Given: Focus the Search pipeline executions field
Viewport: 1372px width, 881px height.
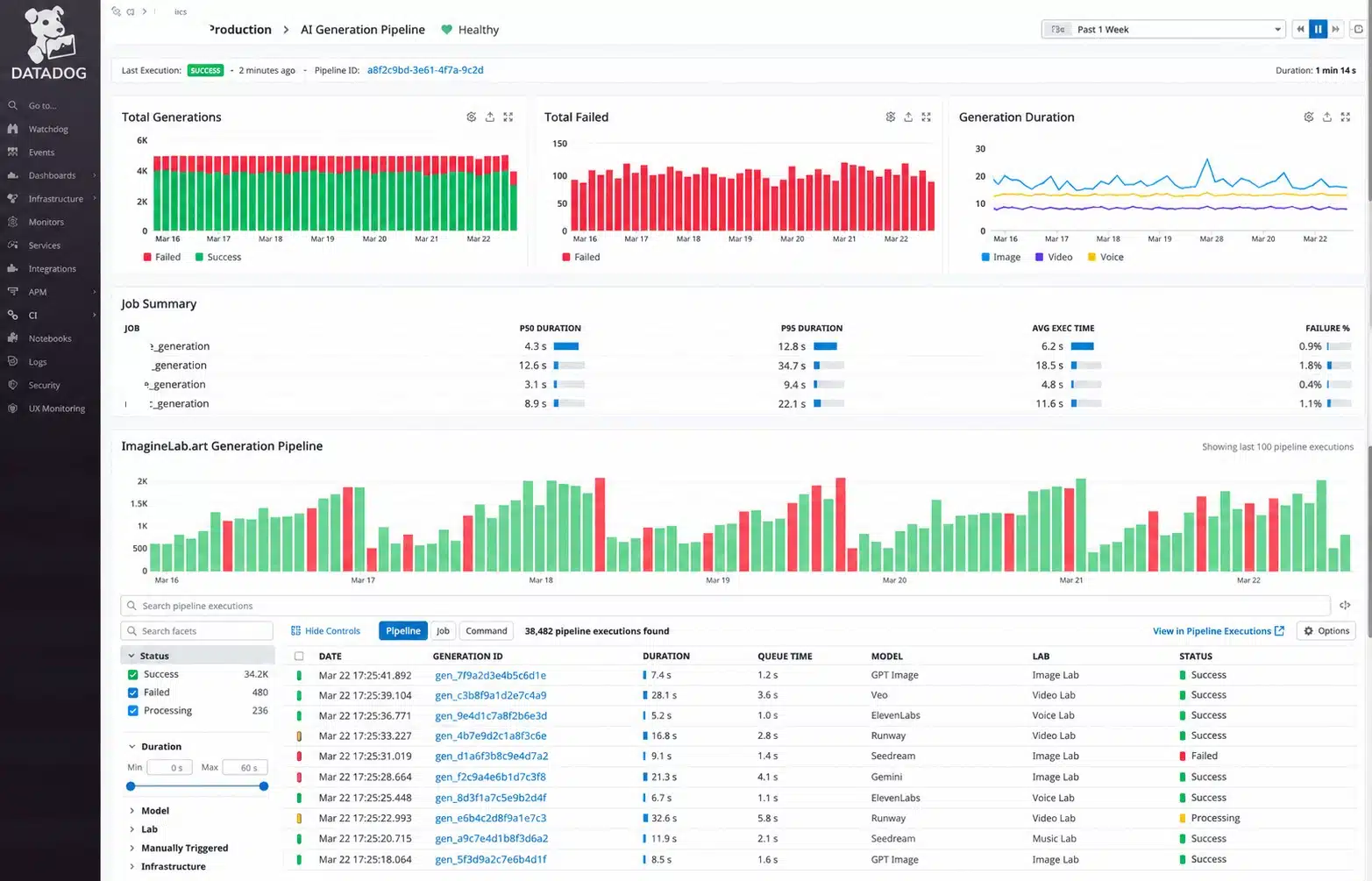Looking at the screenshot, I should pos(726,606).
